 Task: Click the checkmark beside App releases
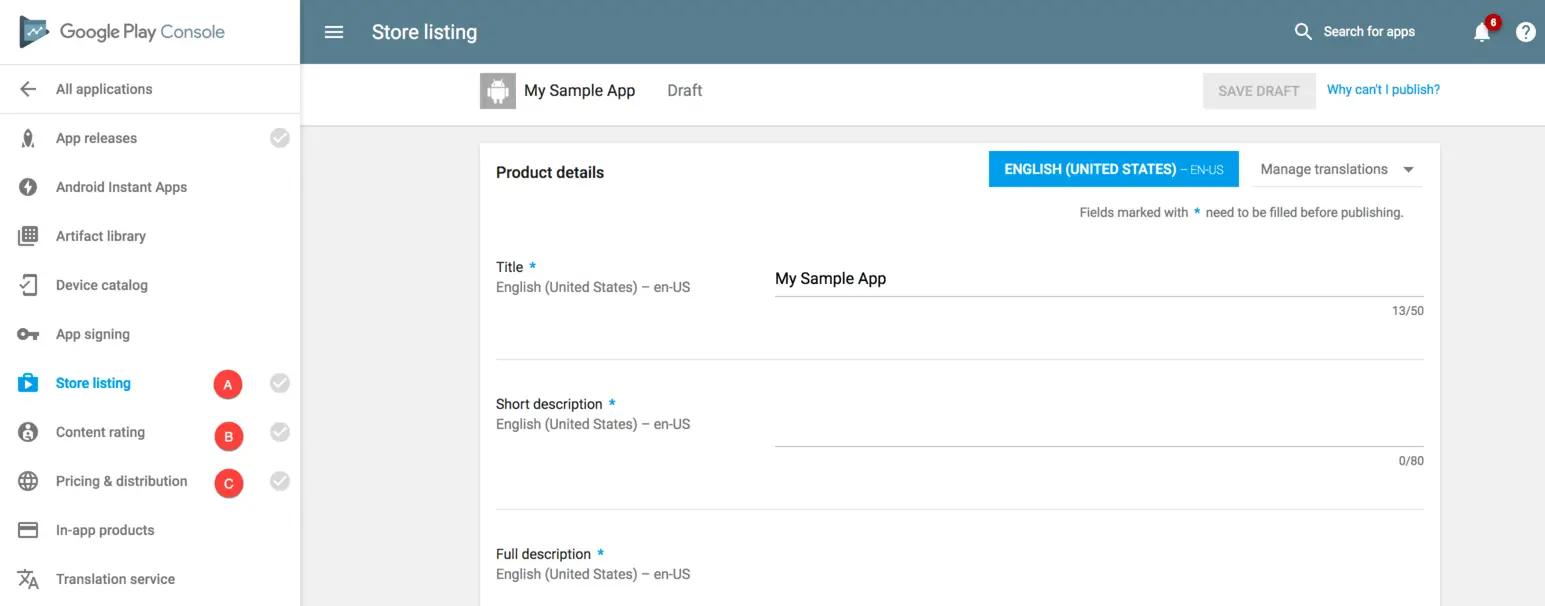pos(280,138)
